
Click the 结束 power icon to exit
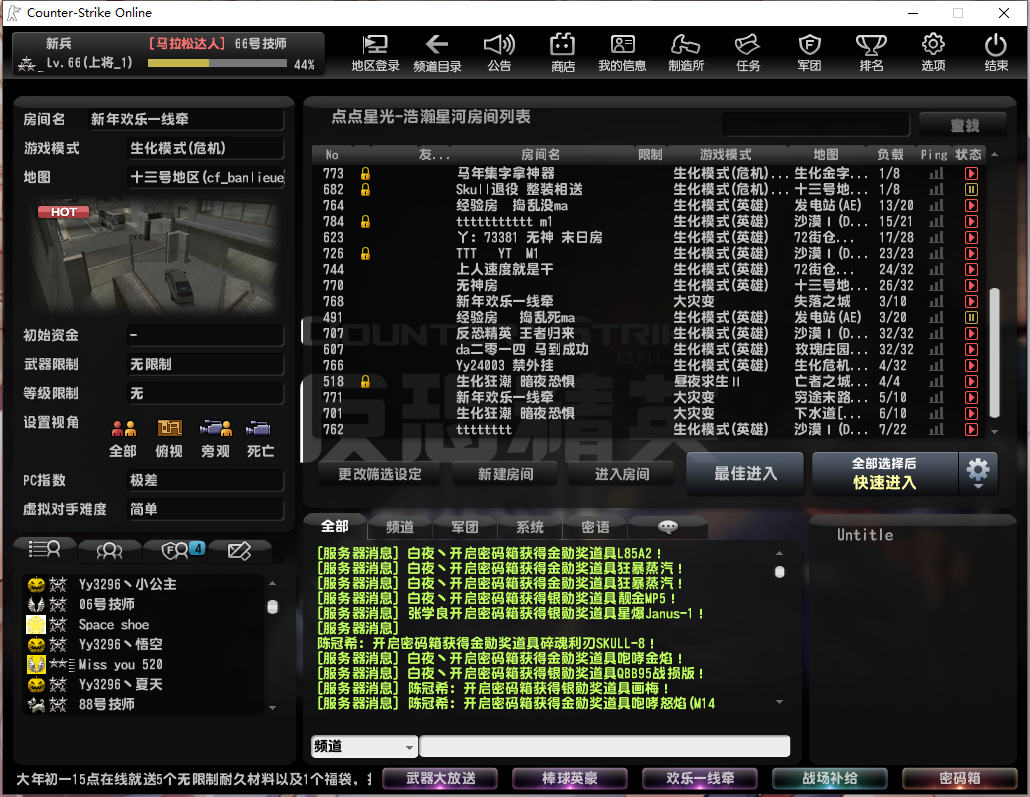996,53
